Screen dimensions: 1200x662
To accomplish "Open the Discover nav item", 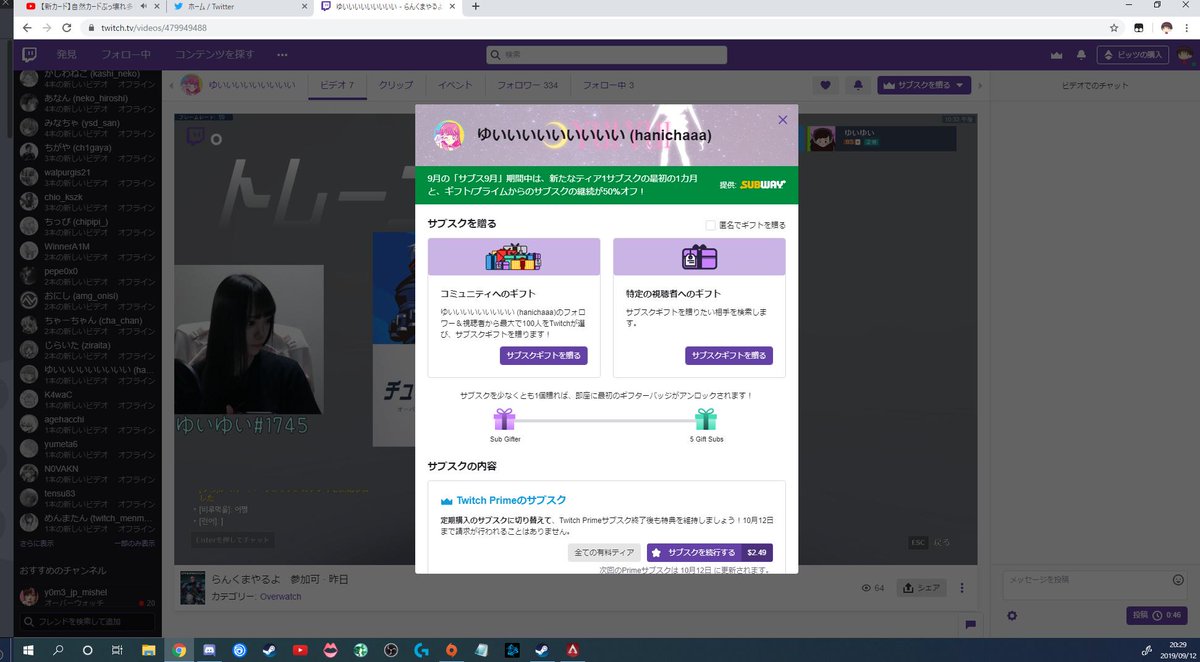I will click(x=67, y=54).
